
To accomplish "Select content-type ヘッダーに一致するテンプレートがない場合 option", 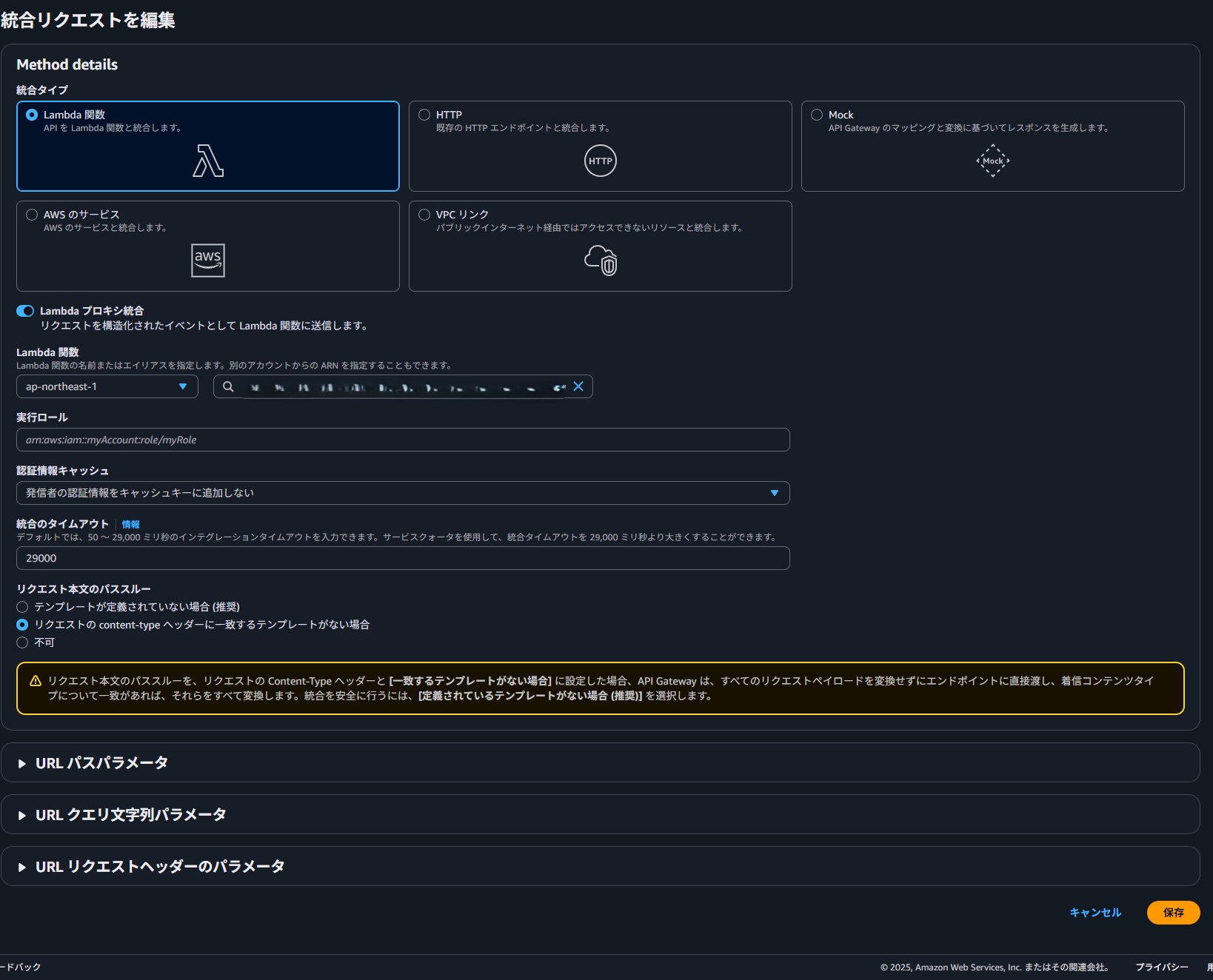I will click(22, 625).
